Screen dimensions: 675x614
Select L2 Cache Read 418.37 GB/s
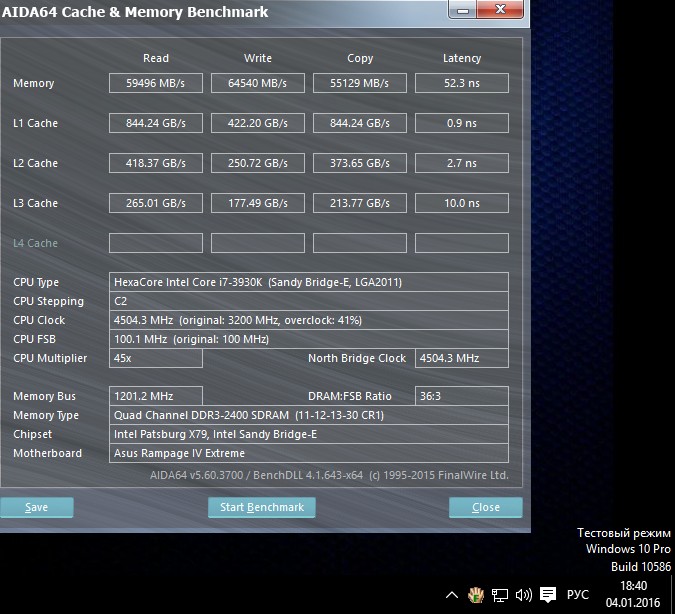[x=156, y=163]
